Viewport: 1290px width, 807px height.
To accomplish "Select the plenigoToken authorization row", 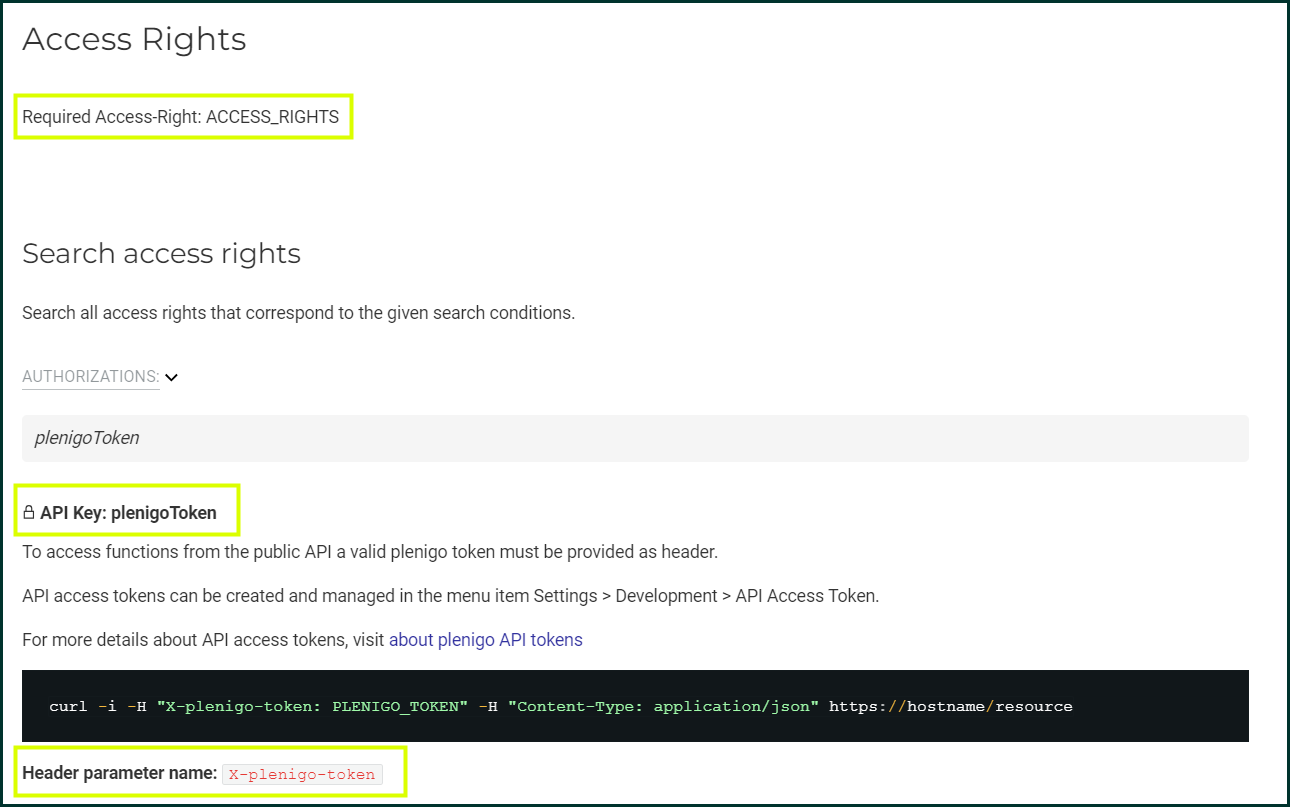I will click(635, 438).
